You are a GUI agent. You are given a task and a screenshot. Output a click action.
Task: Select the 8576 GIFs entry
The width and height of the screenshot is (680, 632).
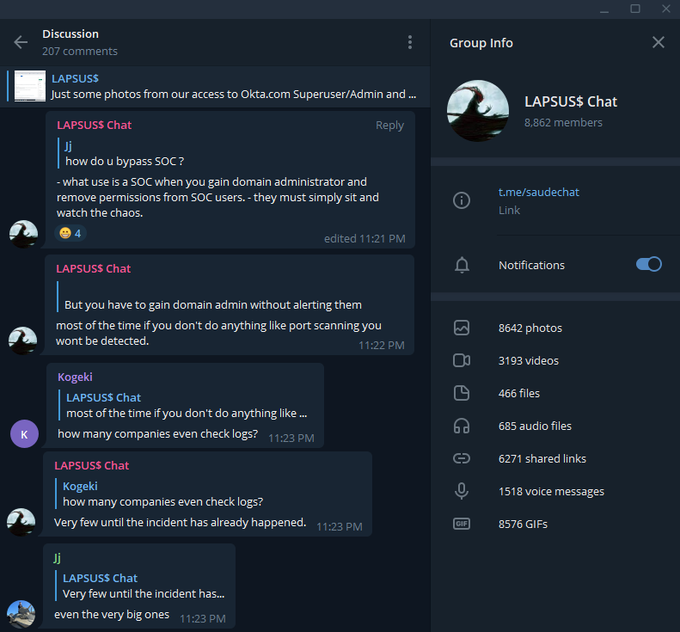coord(523,524)
